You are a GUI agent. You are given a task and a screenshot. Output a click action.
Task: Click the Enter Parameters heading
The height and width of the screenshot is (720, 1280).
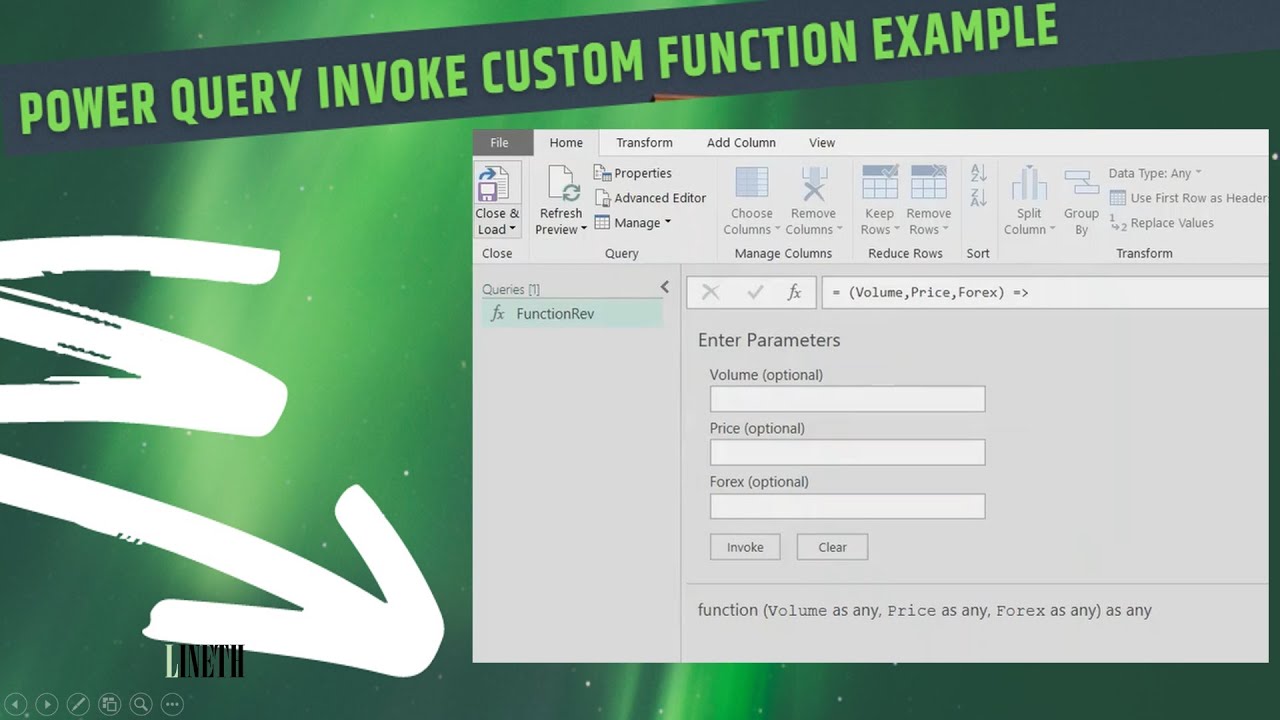click(769, 340)
